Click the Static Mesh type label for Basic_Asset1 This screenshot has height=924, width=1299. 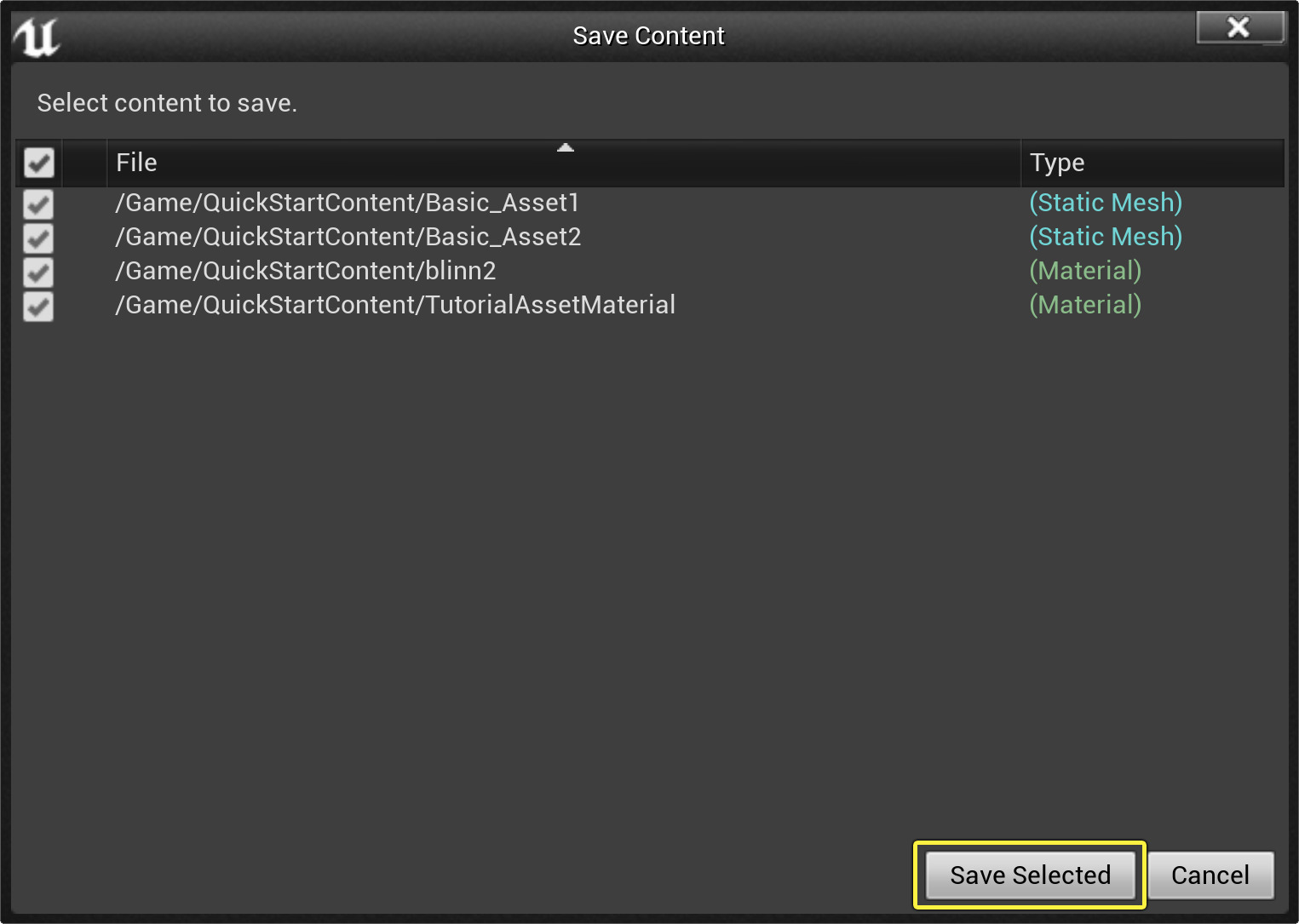(1106, 203)
